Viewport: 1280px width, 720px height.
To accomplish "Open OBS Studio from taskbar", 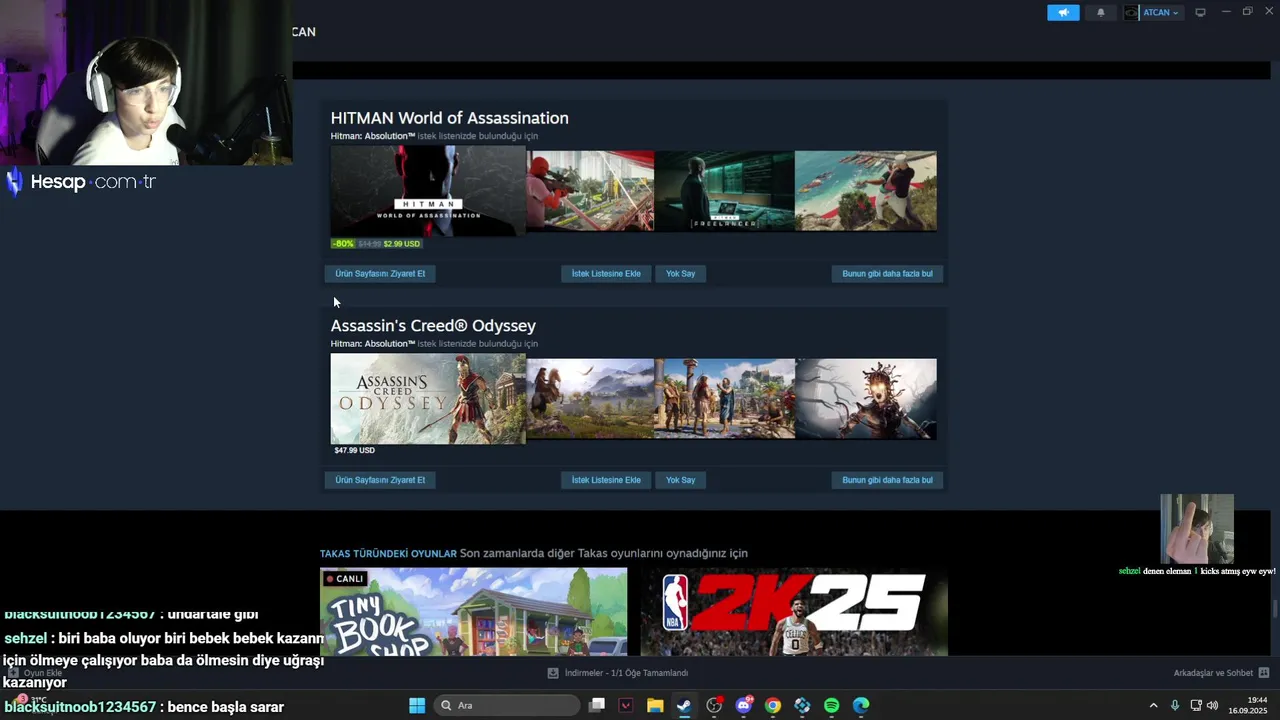I will click(714, 705).
